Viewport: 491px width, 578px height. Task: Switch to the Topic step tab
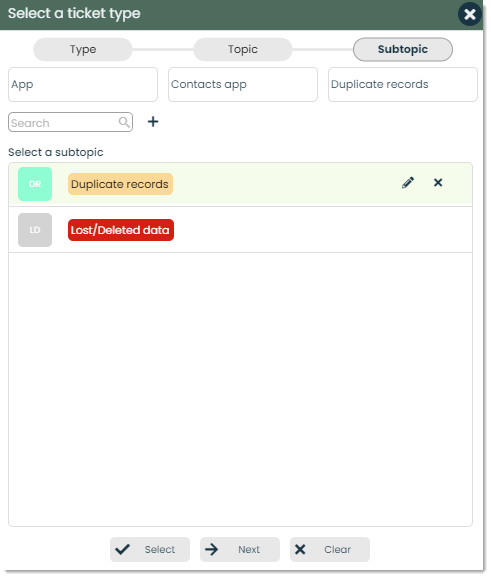[243, 49]
